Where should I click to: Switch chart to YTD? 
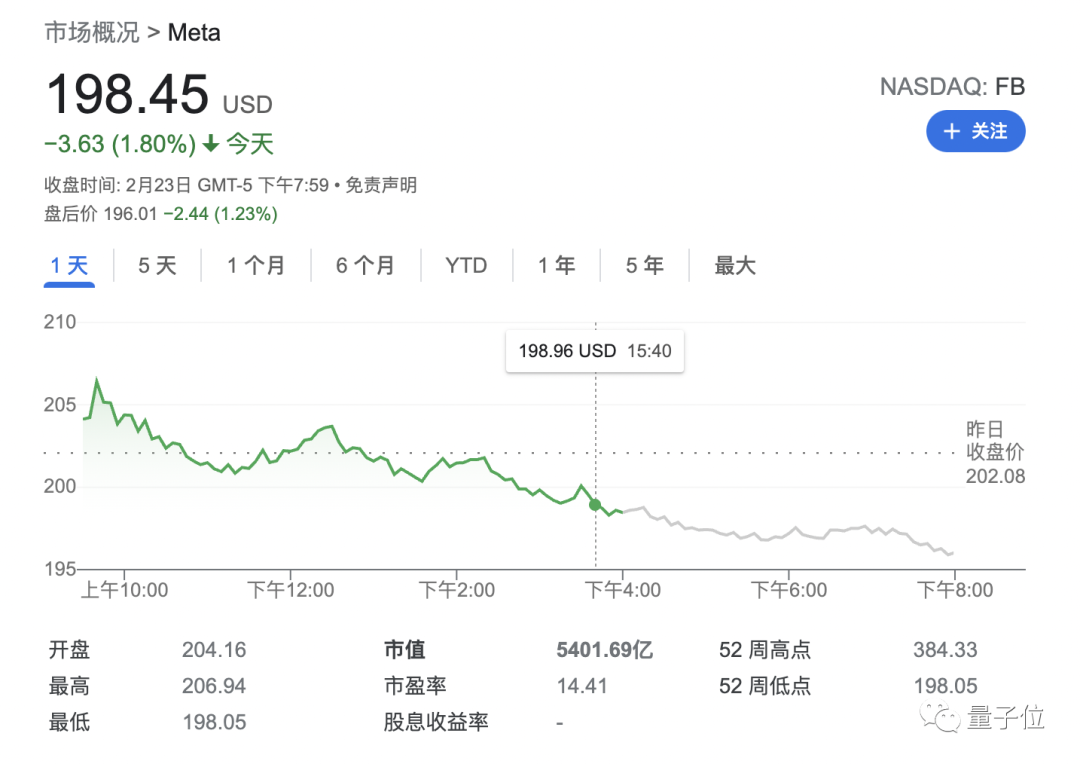466,266
